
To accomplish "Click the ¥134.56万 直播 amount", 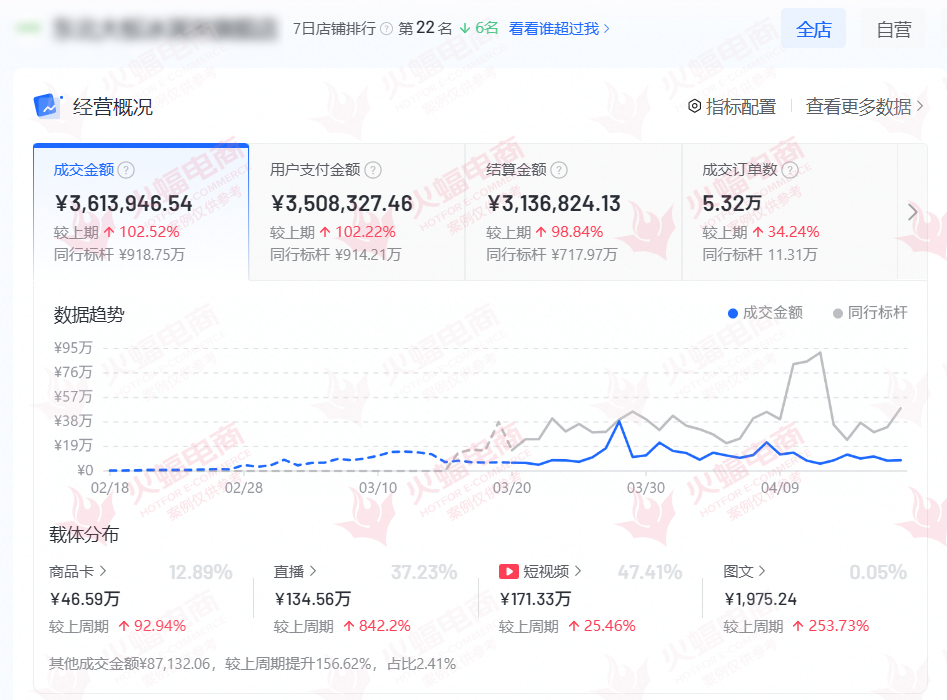I will click(x=312, y=599).
